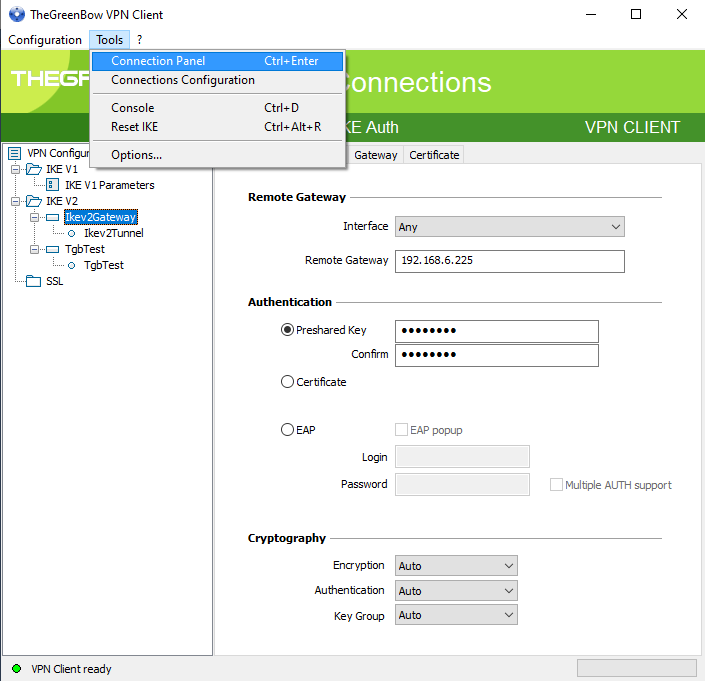Choose Connection Panel menu item

(218, 61)
